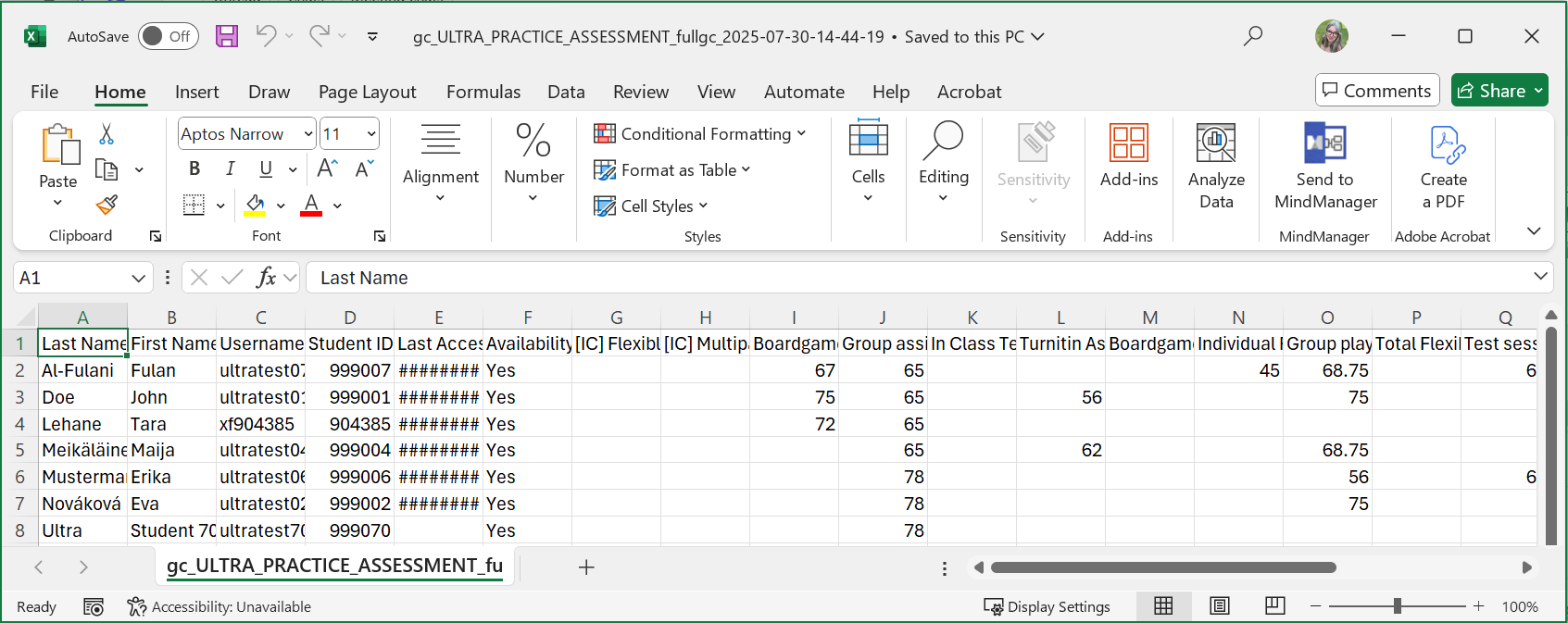The image size is (1568, 623).
Task: Toggle Bold formatting on
Action: (194, 168)
